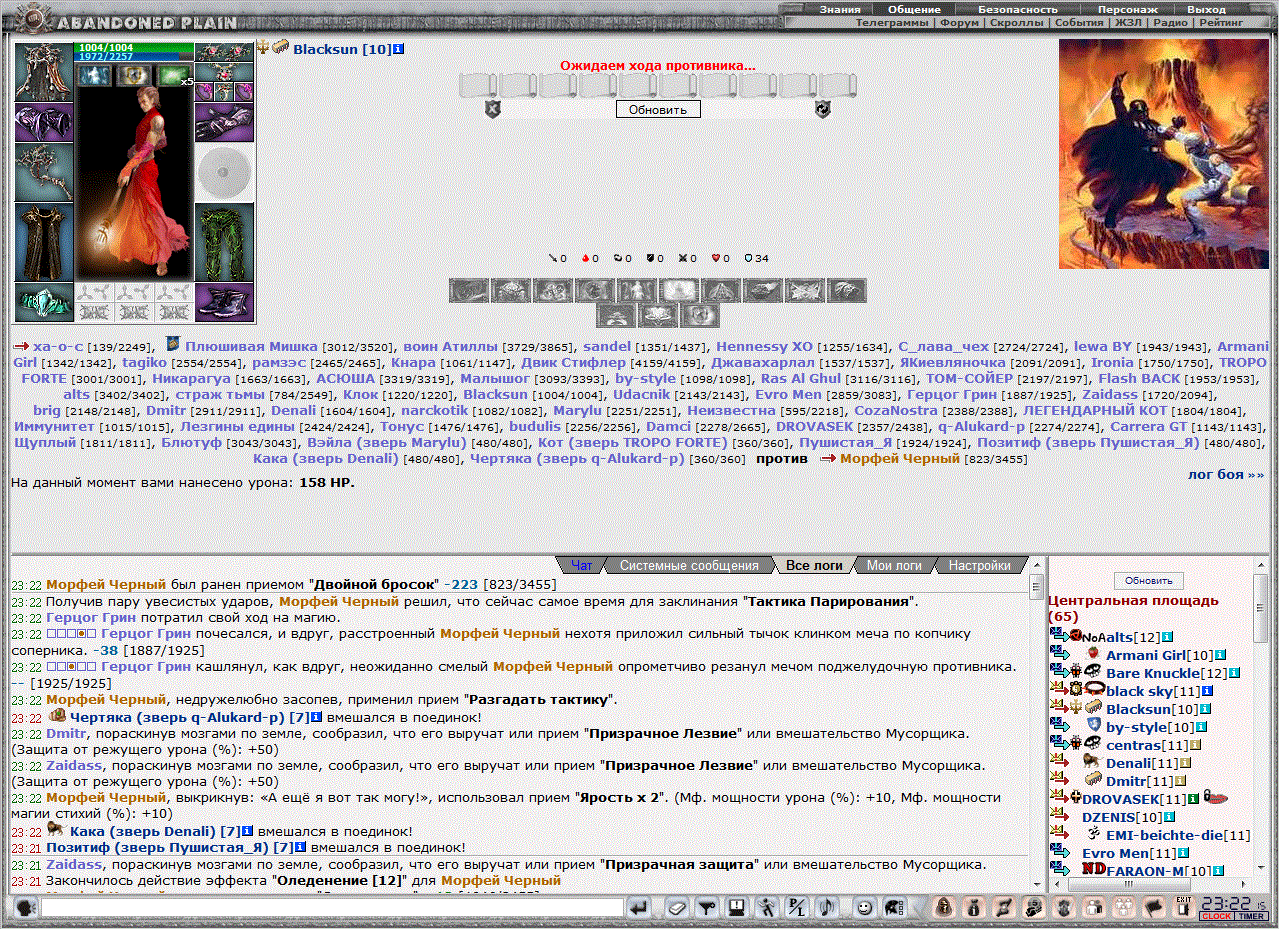Click the first empty scroll slot
Image resolution: width=1279 pixels, height=929 pixels.
(x=478, y=86)
